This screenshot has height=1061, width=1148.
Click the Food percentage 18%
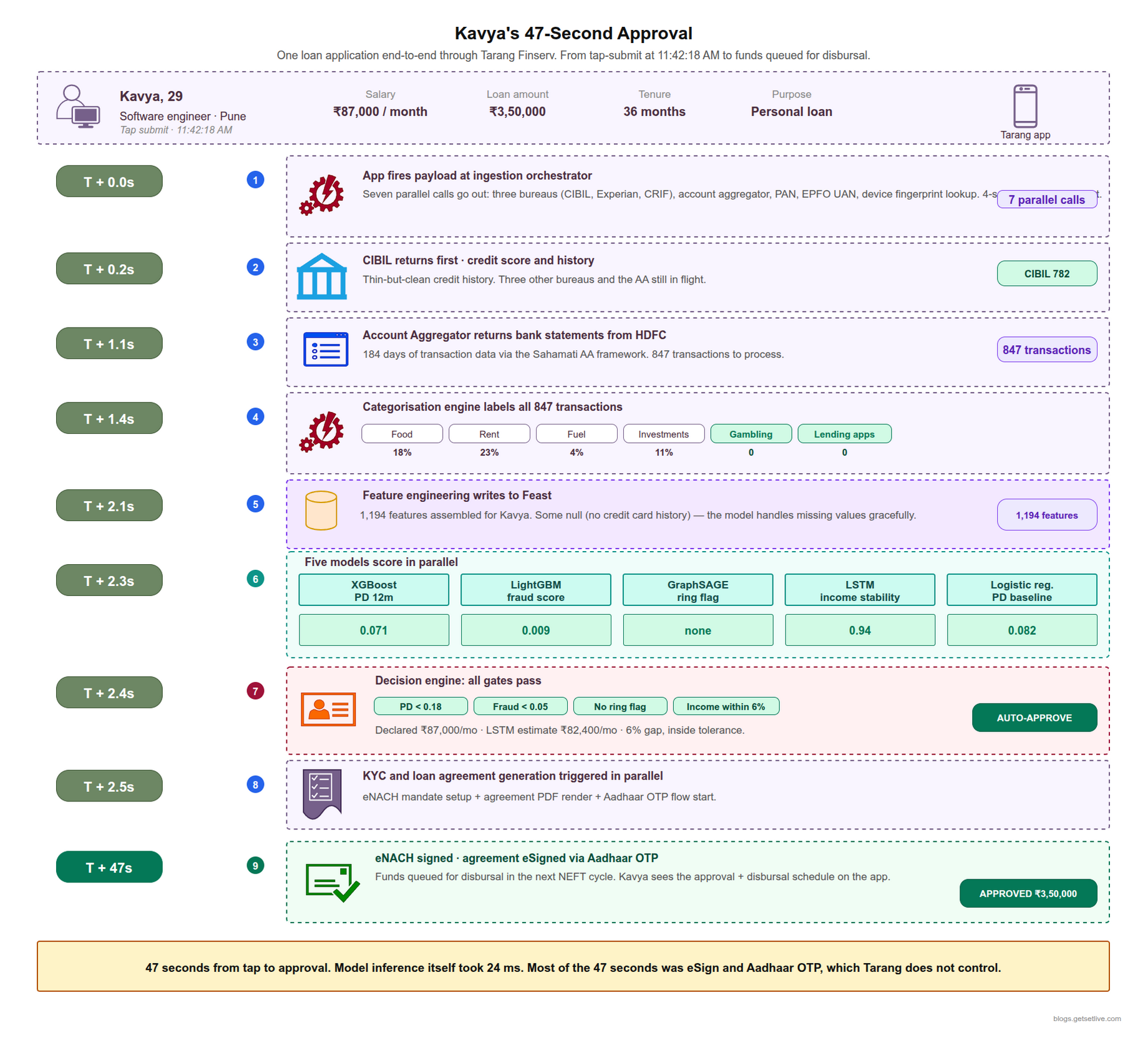click(x=402, y=452)
